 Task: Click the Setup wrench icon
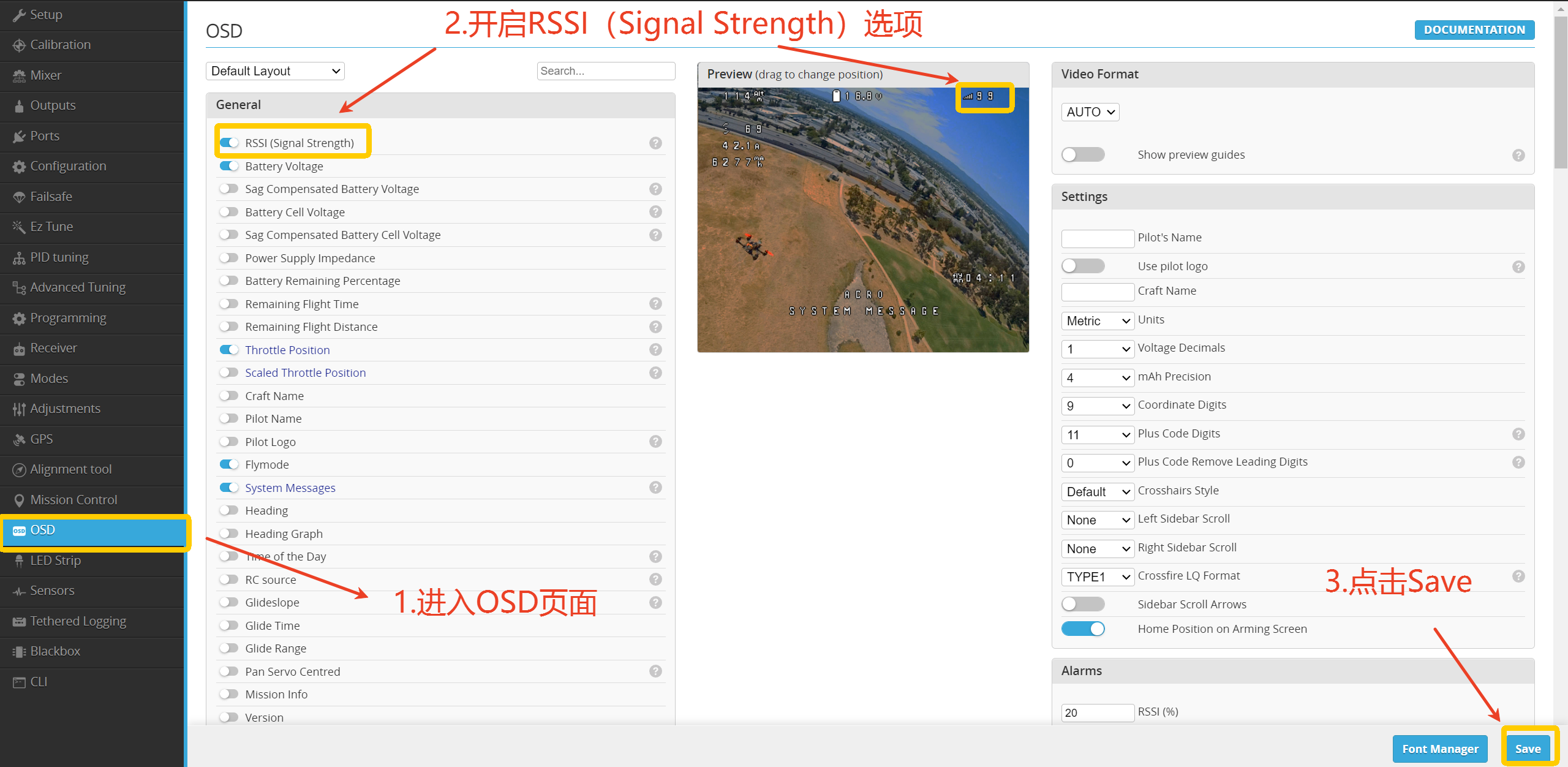(19, 15)
